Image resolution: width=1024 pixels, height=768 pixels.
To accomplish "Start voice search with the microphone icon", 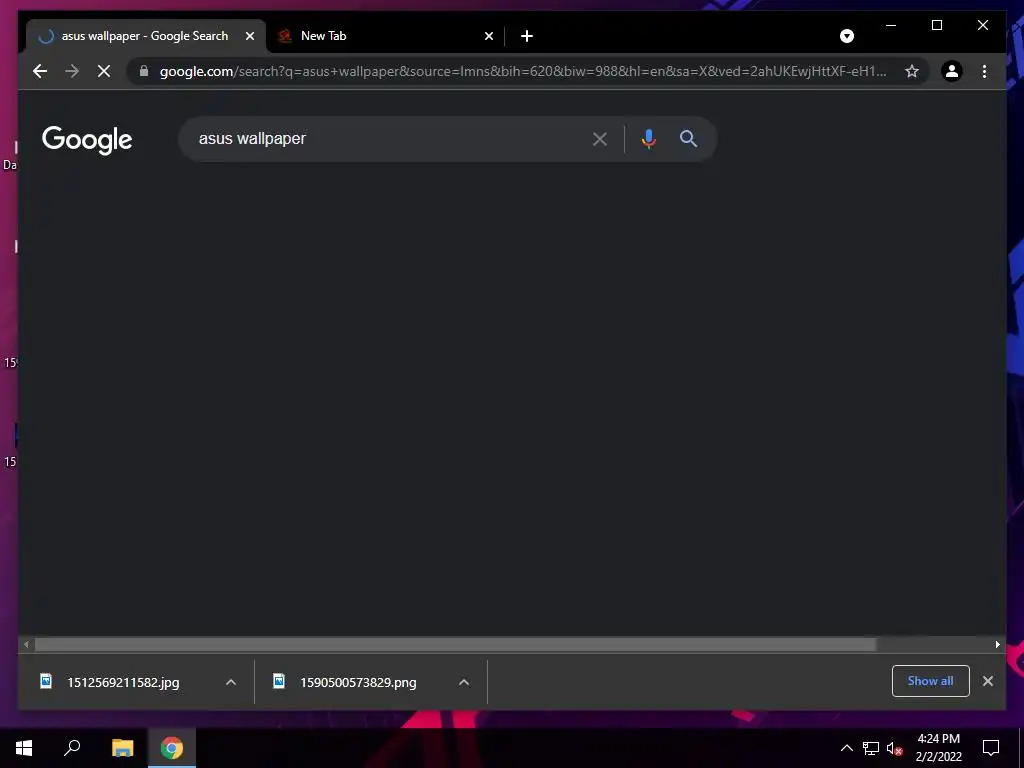I will (648, 138).
